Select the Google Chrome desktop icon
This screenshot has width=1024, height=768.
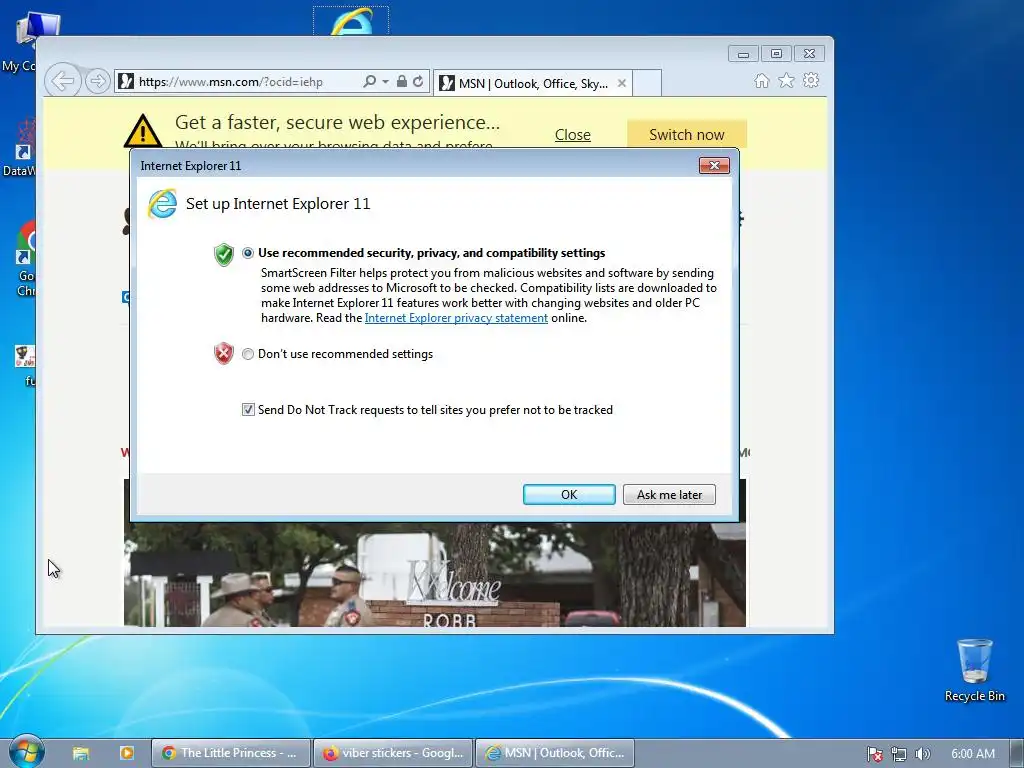coord(26,259)
